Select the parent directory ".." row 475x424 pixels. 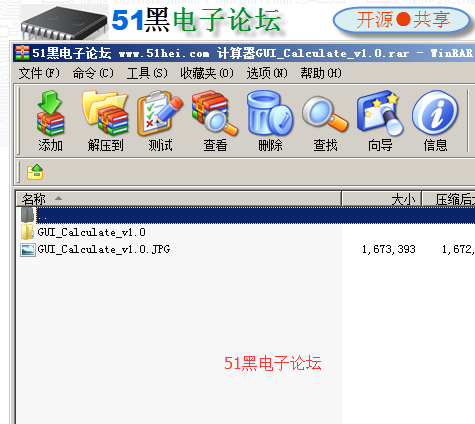pos(246,215)
